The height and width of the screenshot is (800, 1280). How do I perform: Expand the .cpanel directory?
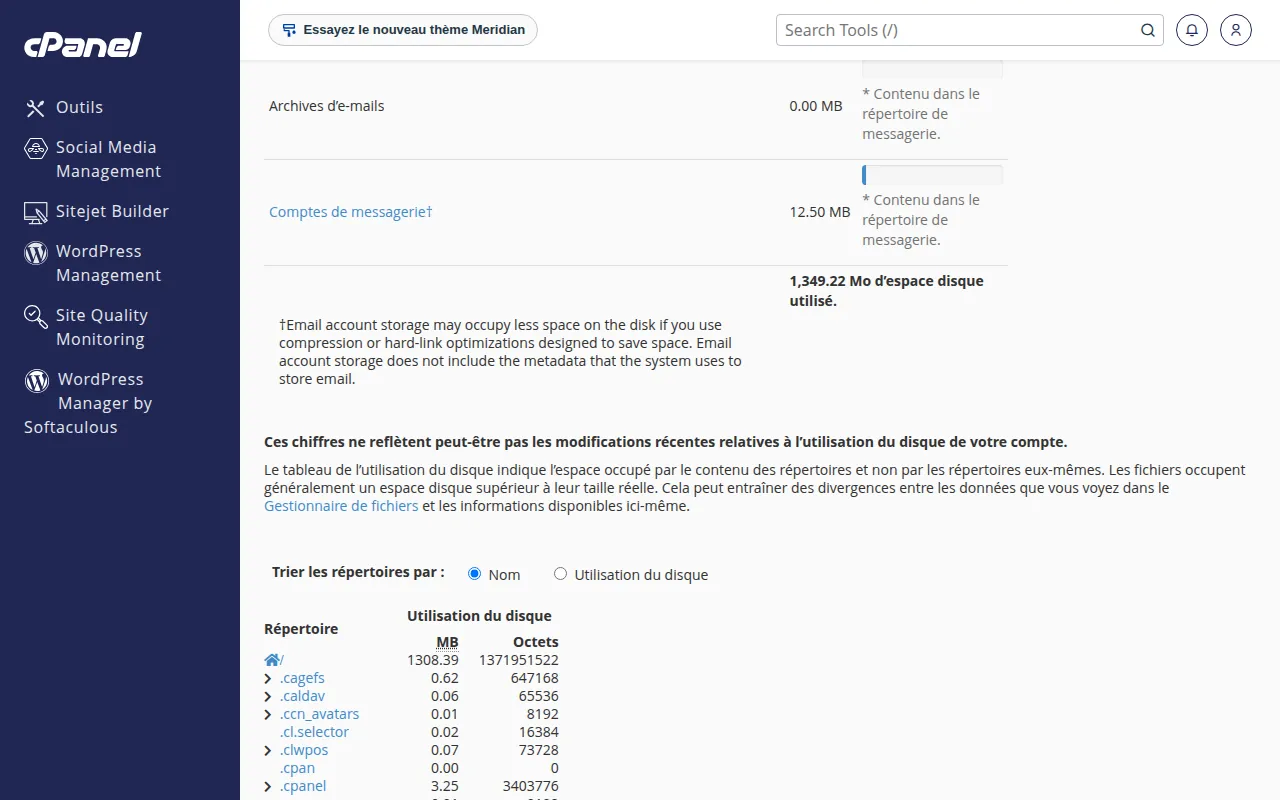[268, 787]
